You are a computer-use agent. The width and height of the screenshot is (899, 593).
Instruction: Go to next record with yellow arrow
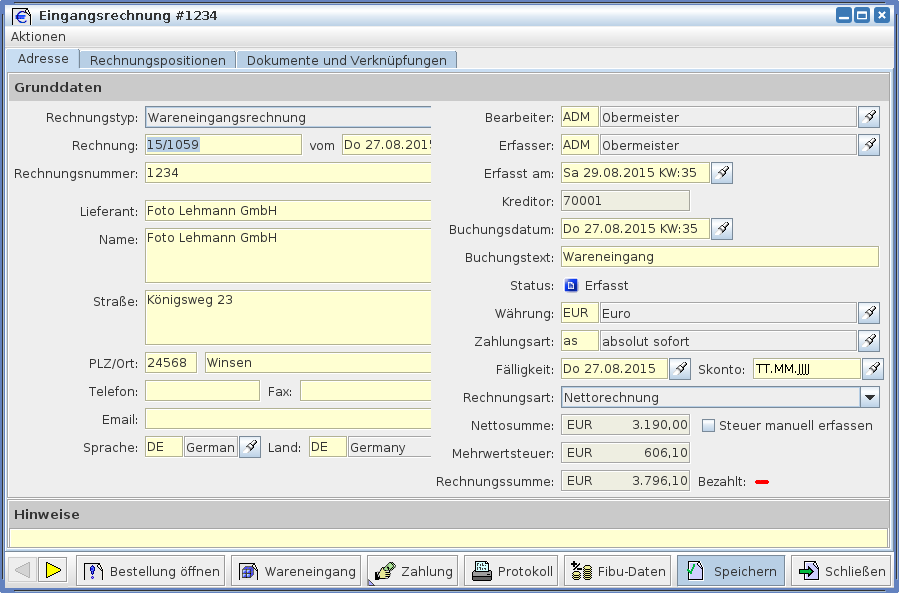(x=53, y=570)
